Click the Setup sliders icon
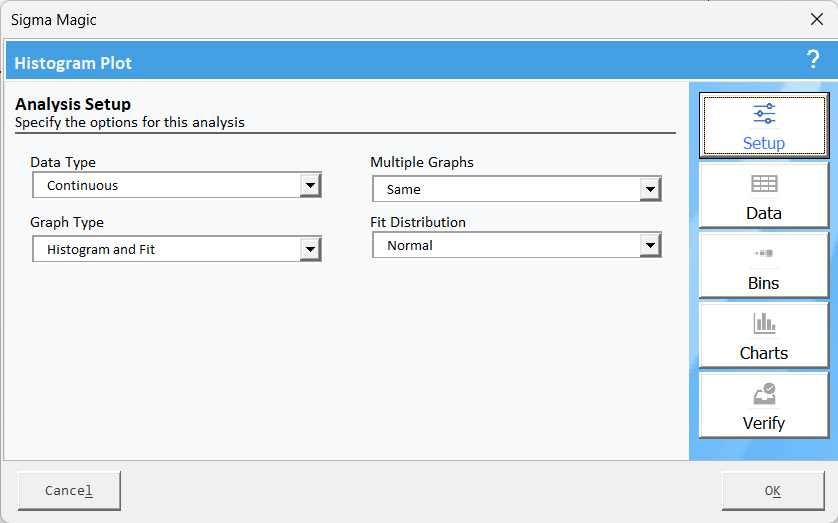838x523 pixels. click(x=764, y=114)
